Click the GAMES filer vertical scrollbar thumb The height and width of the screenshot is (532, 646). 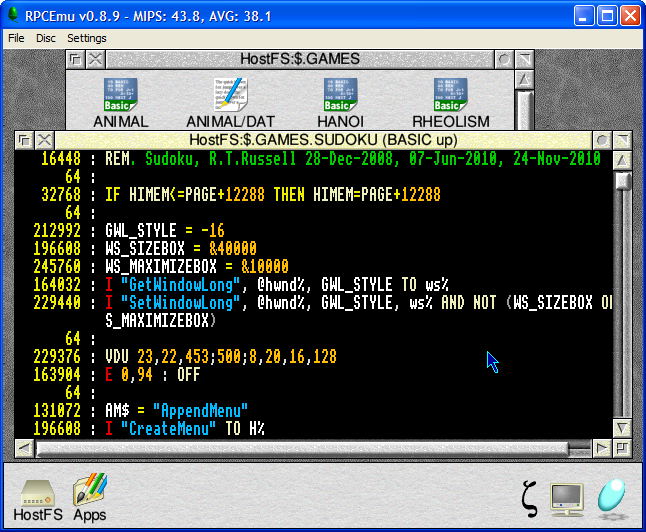tap(524, 110)
